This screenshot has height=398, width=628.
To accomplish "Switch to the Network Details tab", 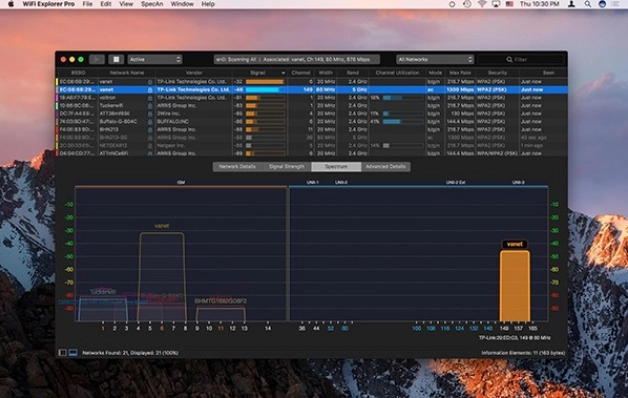I will (237, 167).
